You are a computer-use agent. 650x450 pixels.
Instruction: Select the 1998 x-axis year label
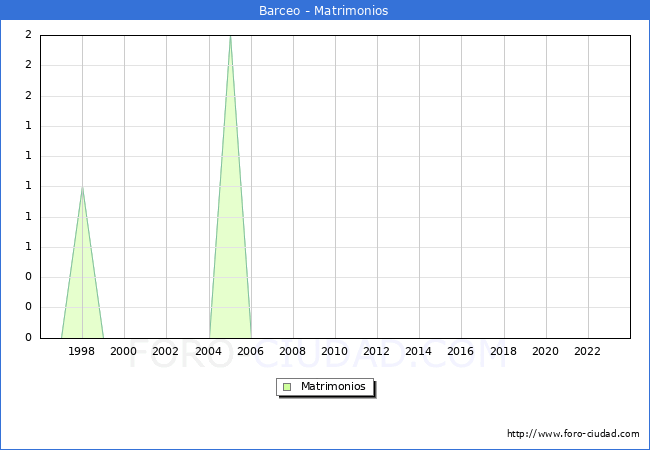point(82,351)
